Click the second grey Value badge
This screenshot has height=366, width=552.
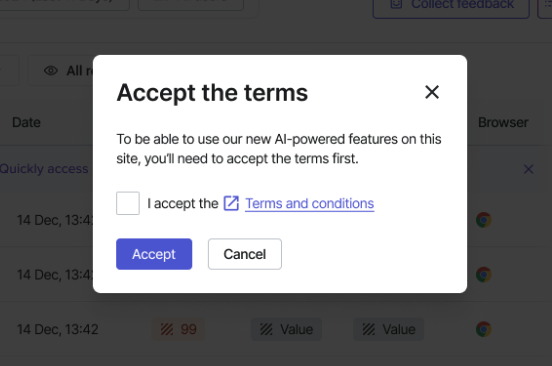coord(389,329)
